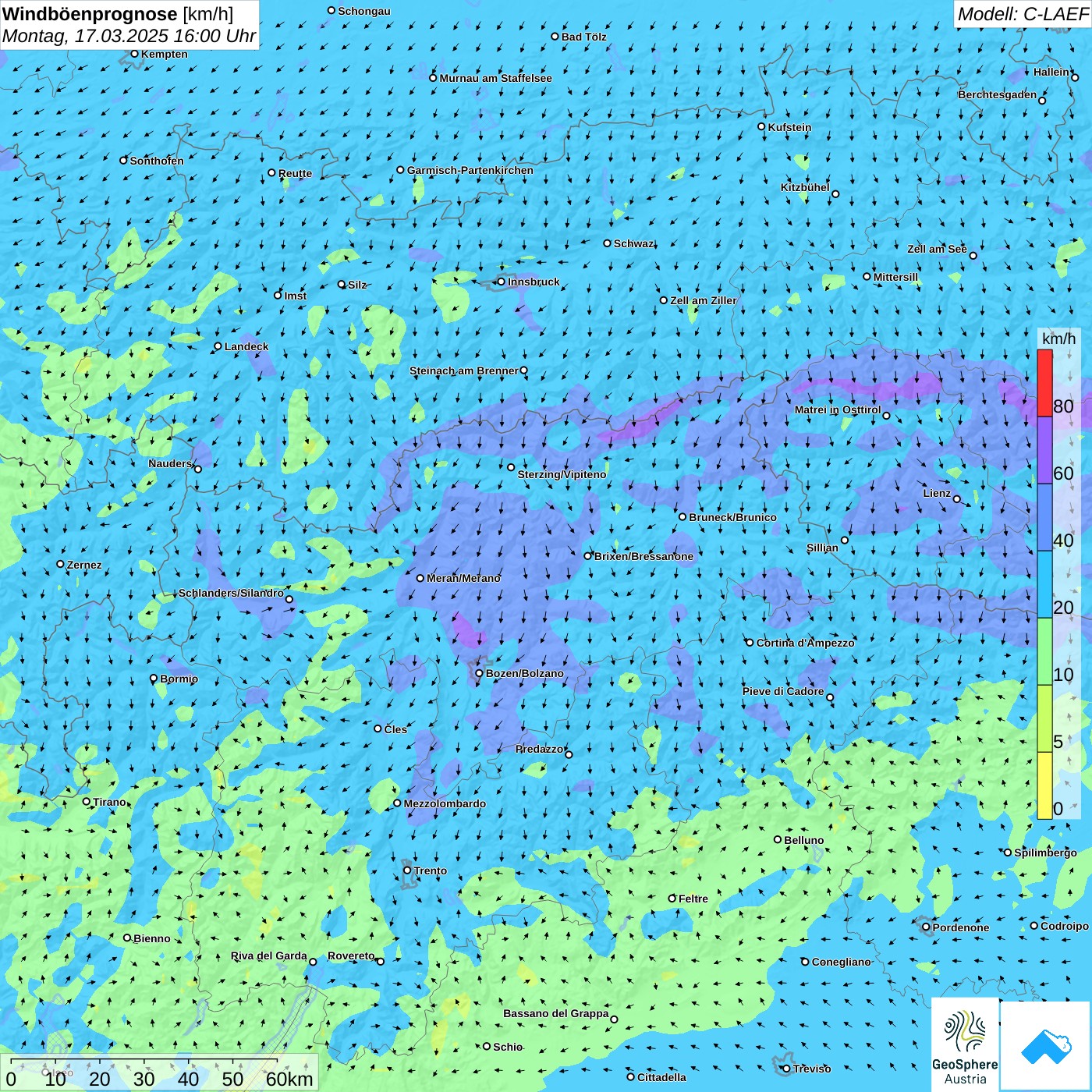Image resolution: width=1092 pixels, height=1092 pixels.
Task: Click the Rovereto label
Action: [x=351, y=955]
